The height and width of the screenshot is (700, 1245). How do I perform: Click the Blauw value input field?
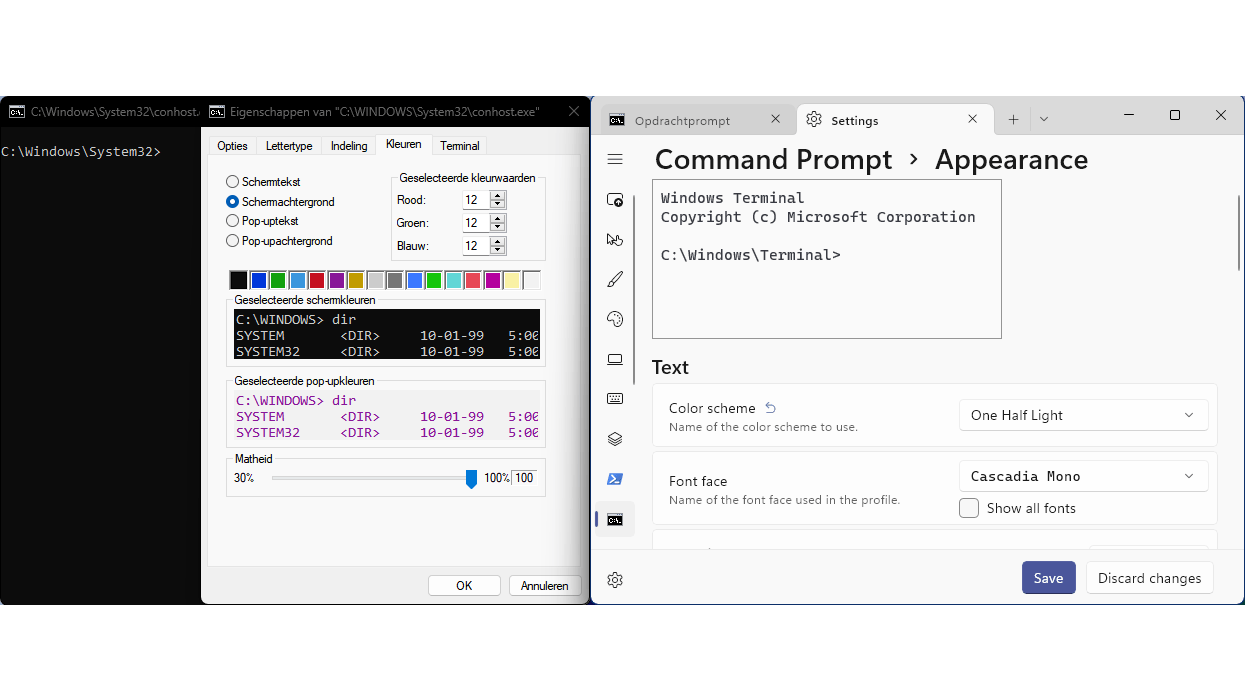[x=476, y=246]
